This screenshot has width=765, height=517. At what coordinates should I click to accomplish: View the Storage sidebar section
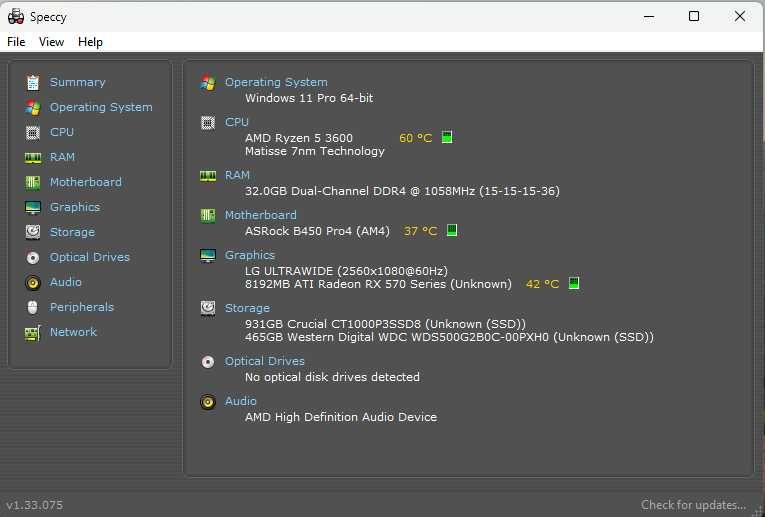tap(72, 232)
